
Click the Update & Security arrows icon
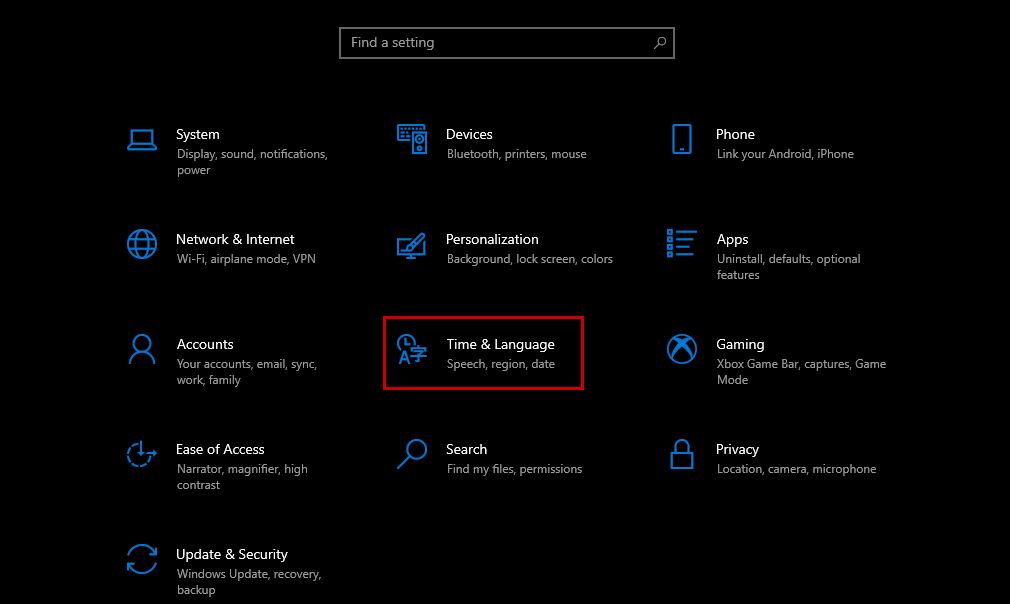pos(142,559)
